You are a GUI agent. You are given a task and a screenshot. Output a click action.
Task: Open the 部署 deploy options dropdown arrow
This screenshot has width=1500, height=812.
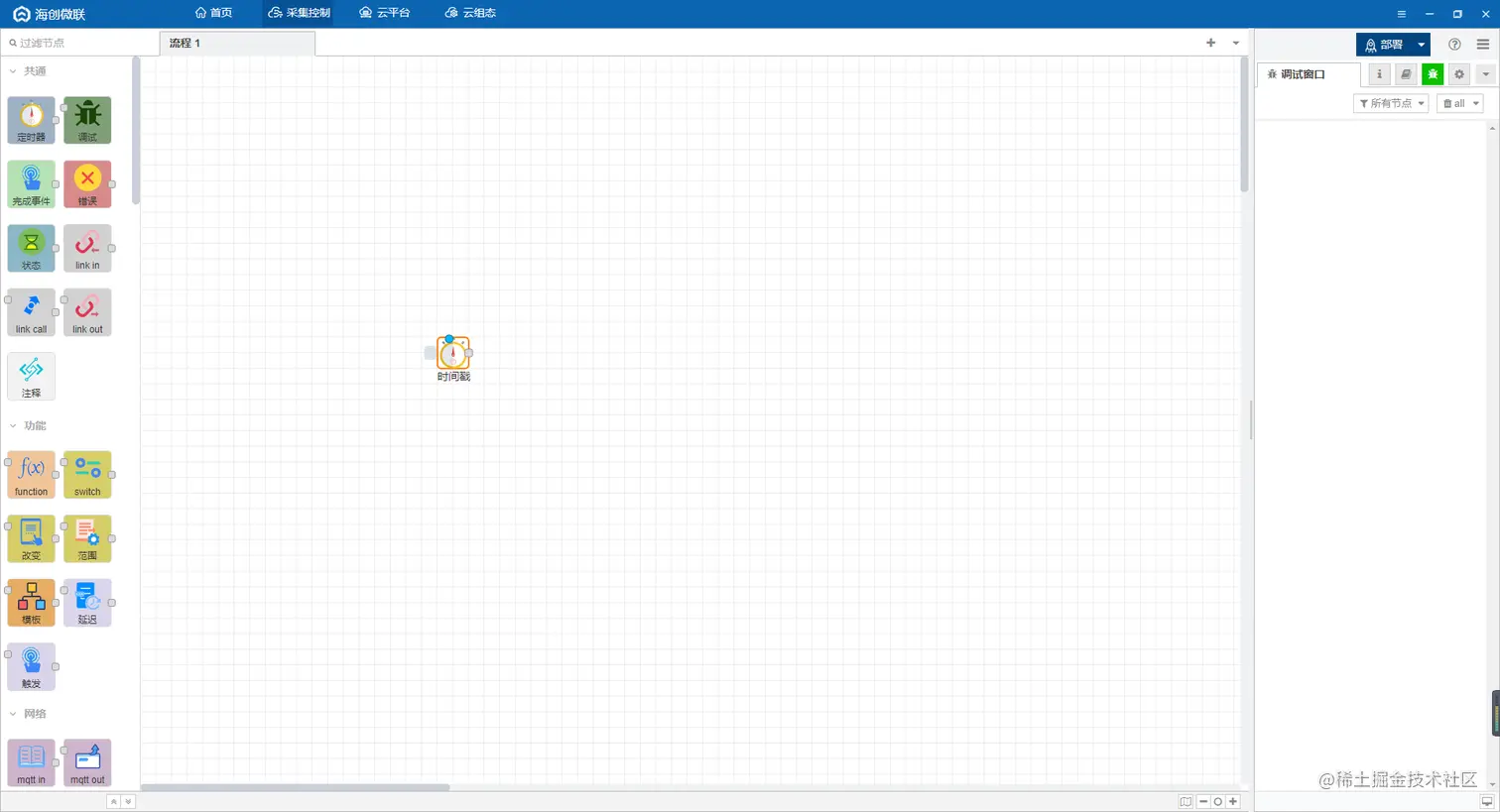[1421, 45]
